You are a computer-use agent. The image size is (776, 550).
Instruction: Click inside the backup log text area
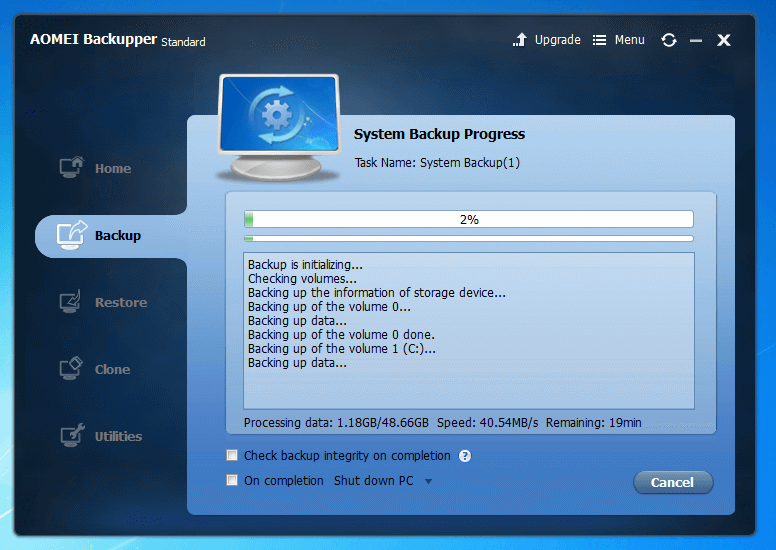pyautogui.click(x=468, y=330)
